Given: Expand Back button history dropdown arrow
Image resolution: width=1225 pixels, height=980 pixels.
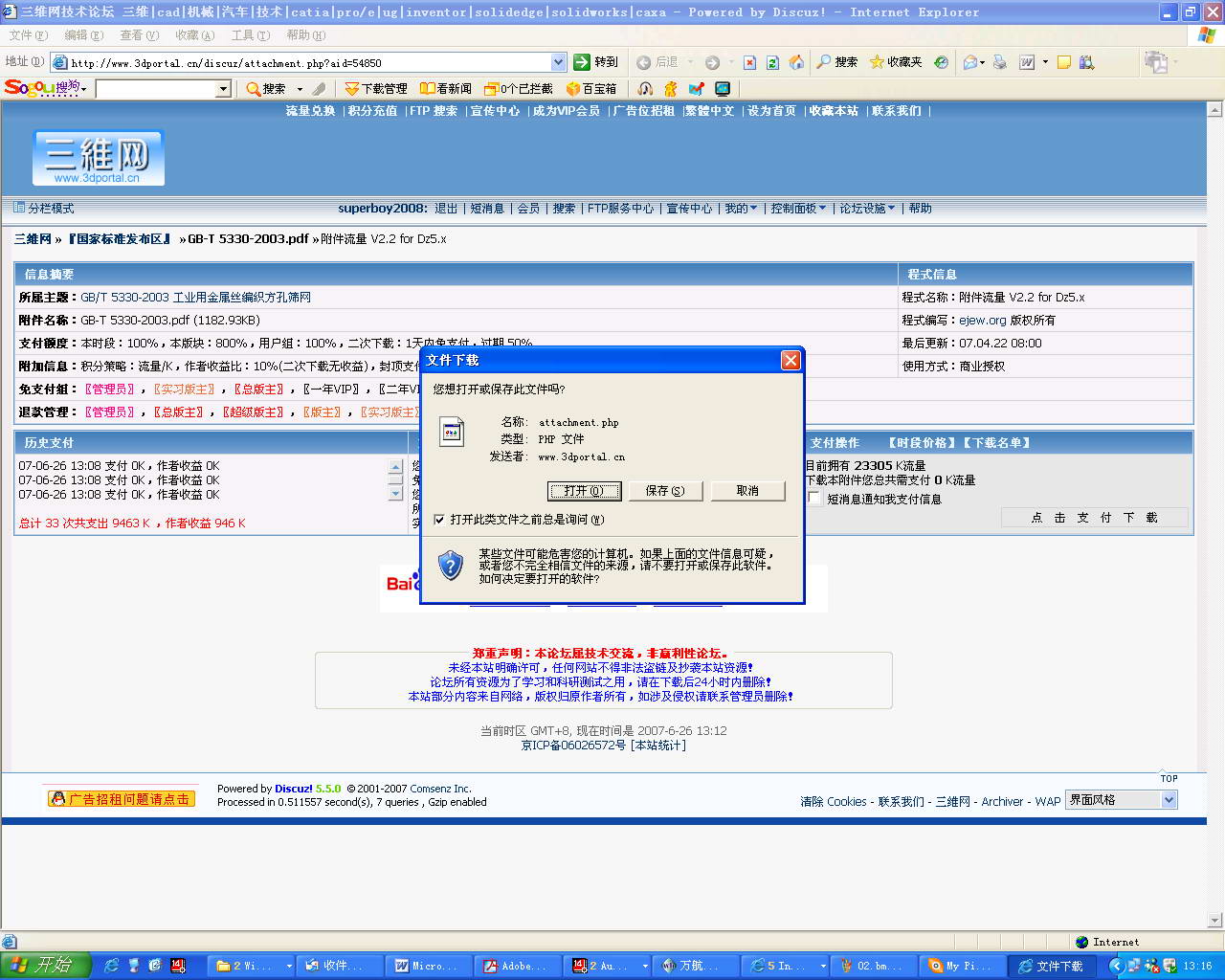Looking at the screenshot, I should (x=690, y=62).
